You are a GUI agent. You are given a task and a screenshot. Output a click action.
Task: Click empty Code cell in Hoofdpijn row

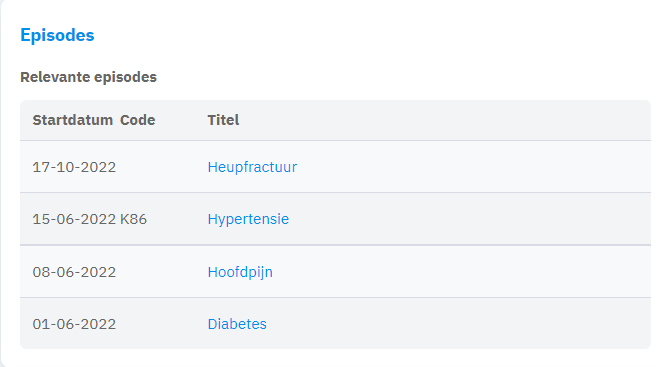161,272
